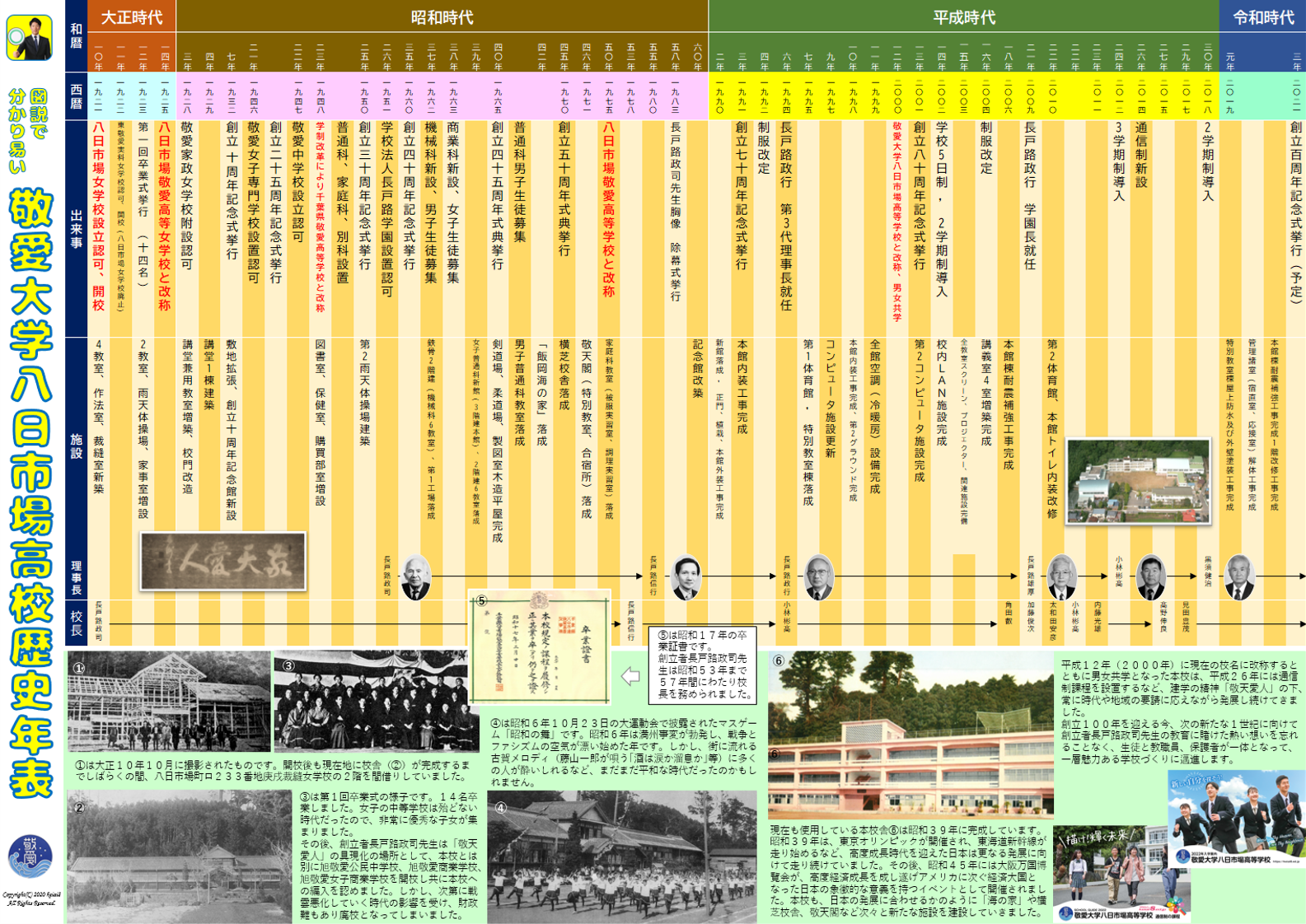Image resolution: width=1306 pixels, height=924 pixels.
Task: Open the aerial campus photo
Action: click(1138, 482)
